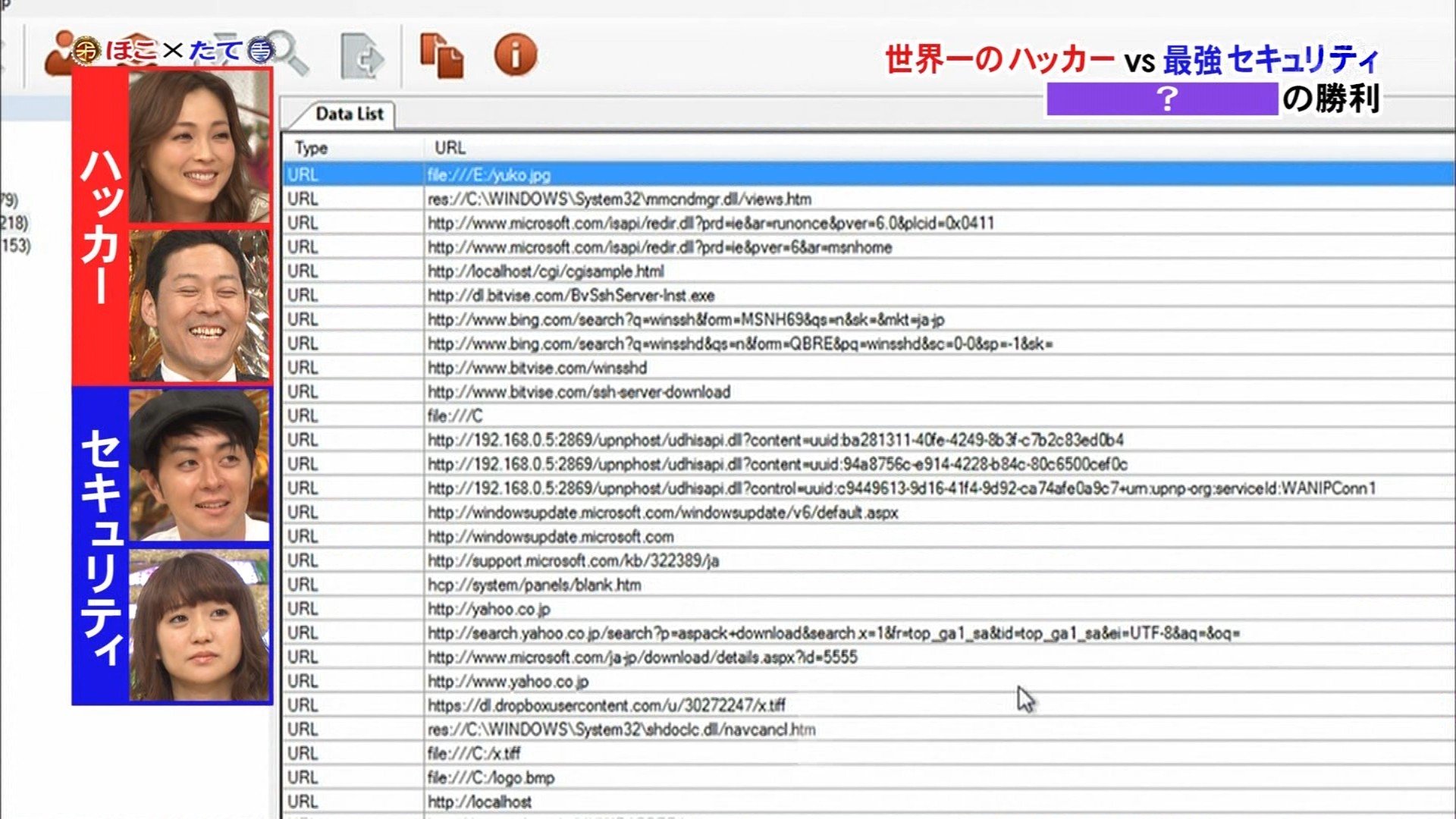Click the shdoclc.dll/navcancl.htm row
The image size is (1456, 819).
pyautogui.click(x=621, y=730)
